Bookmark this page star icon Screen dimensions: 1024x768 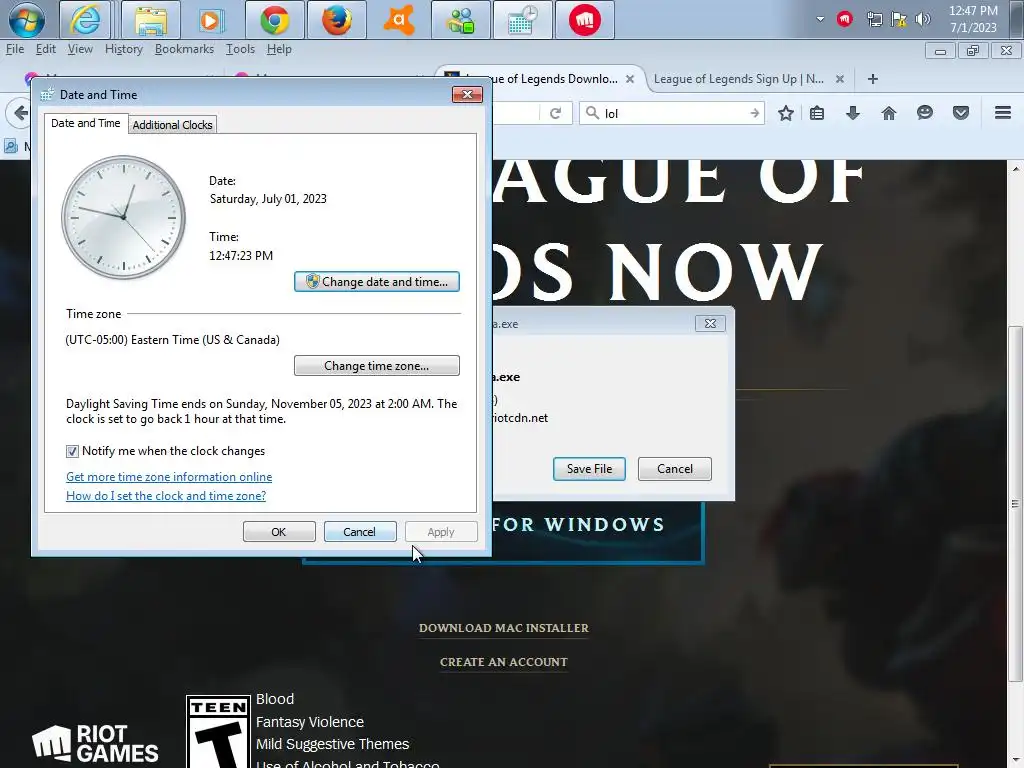pos(786,113)
